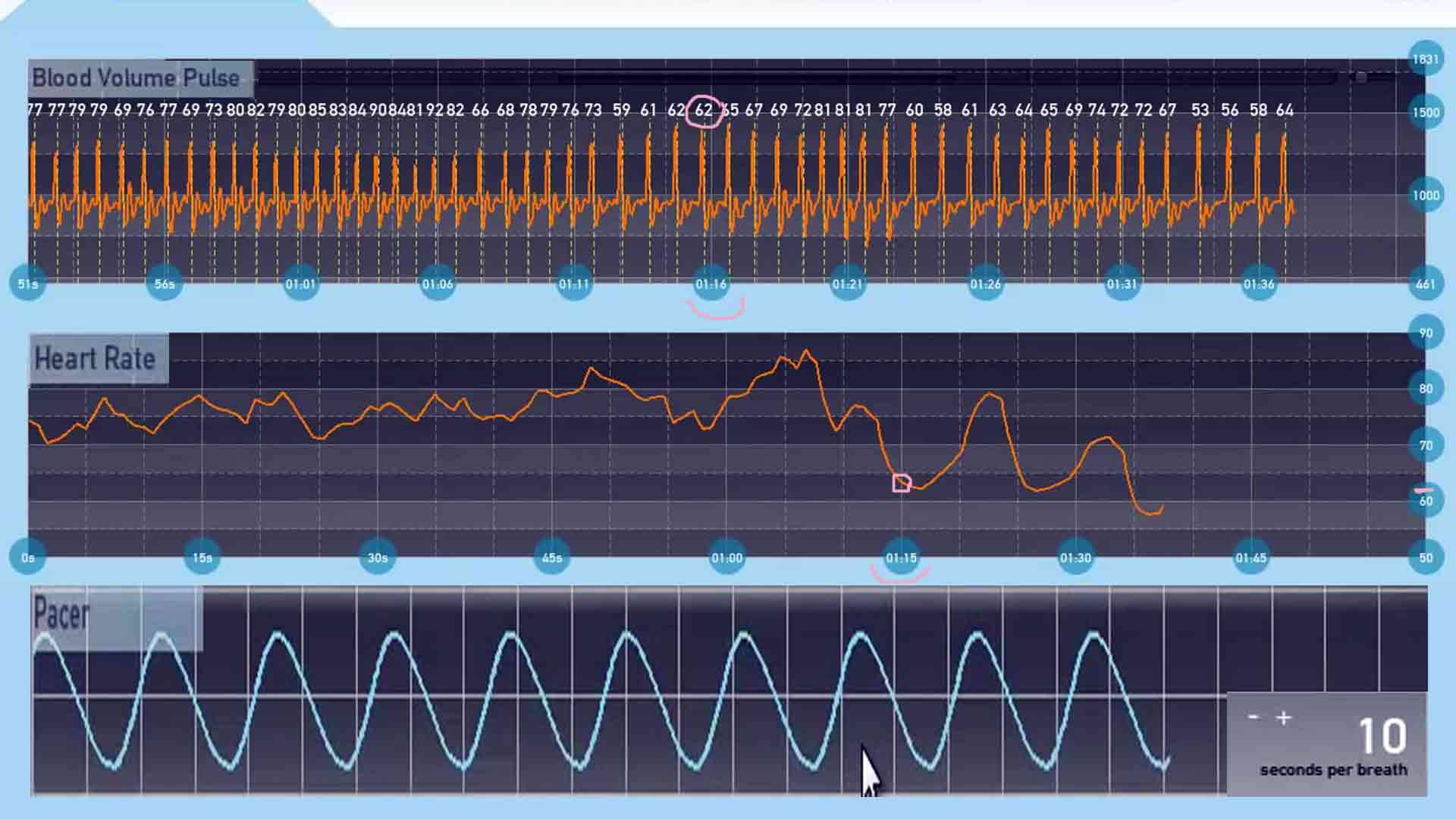This screenshot has width=1456, height=819.
Task: Click the 01:16 pulse timeline marker
Action: [x=711, y=284]
